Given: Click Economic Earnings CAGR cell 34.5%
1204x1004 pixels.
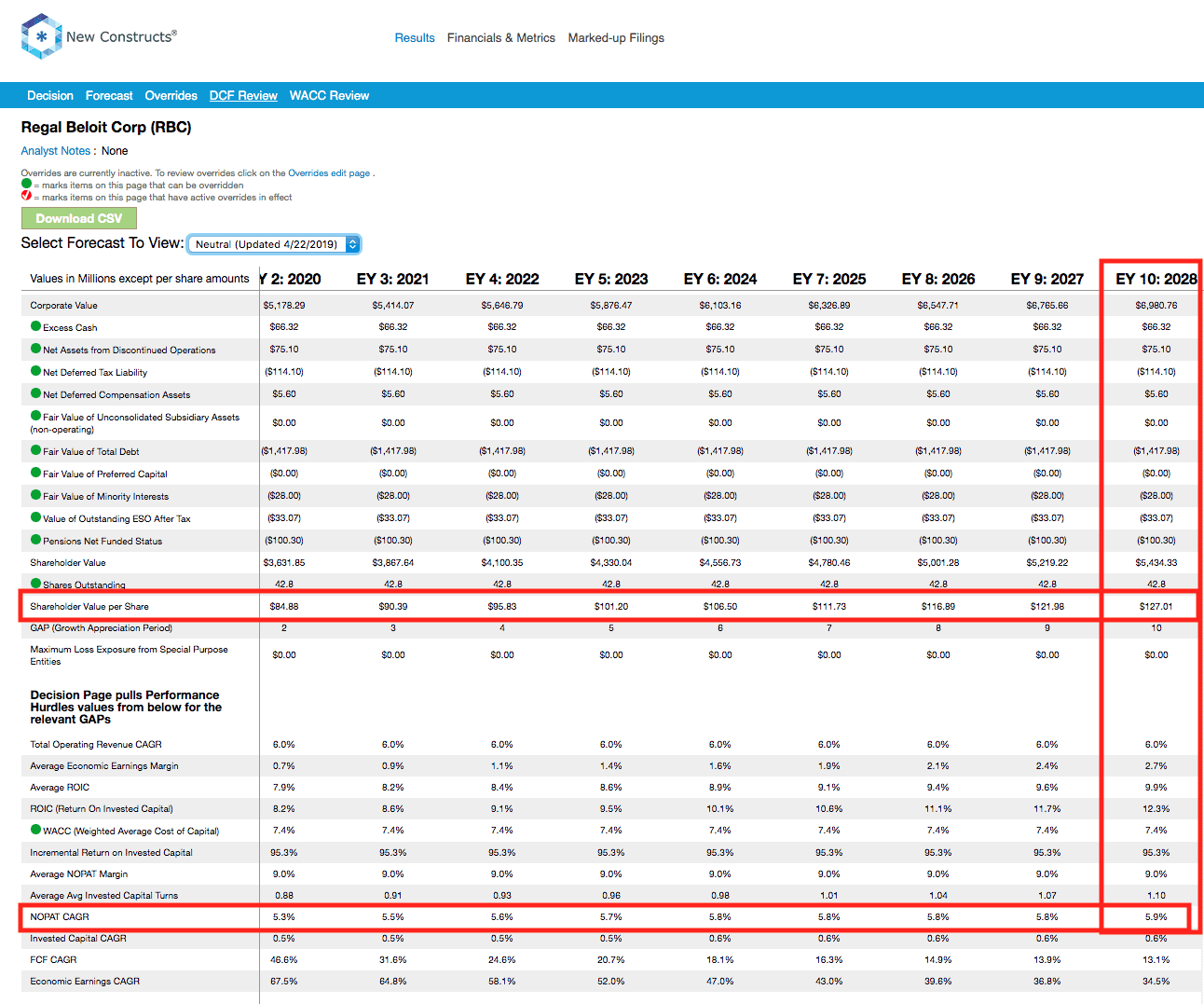Looking at the screenshot, I should tap(1156, 981).
